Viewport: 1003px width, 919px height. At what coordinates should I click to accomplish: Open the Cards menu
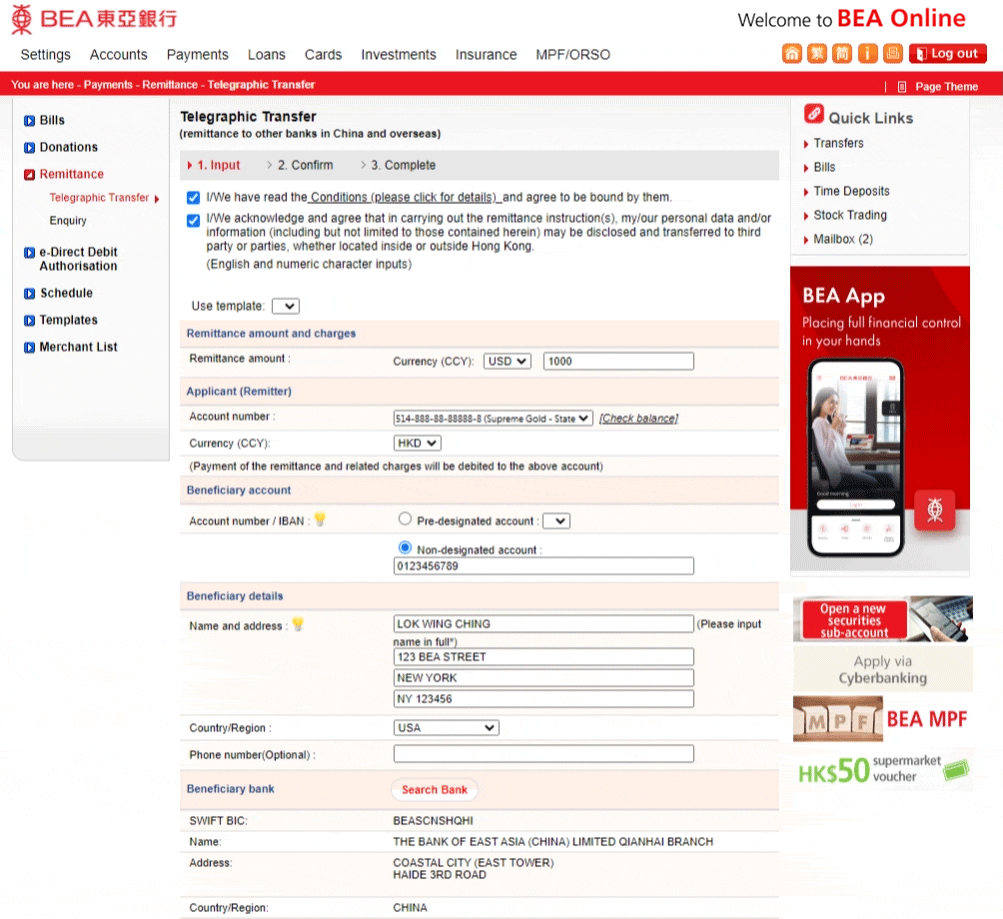[323, 55]
